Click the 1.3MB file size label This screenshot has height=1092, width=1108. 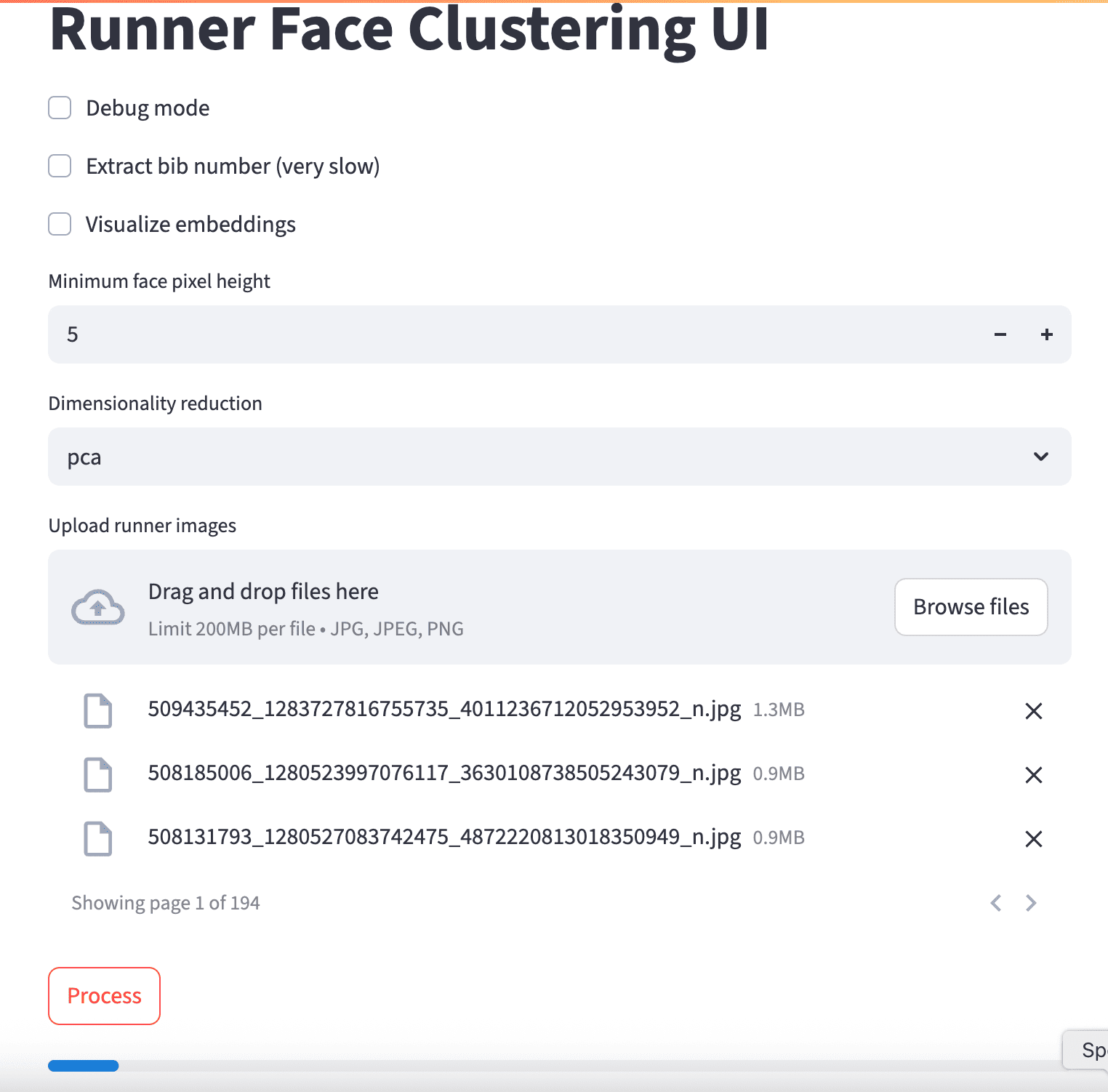(x=779, y=710)
